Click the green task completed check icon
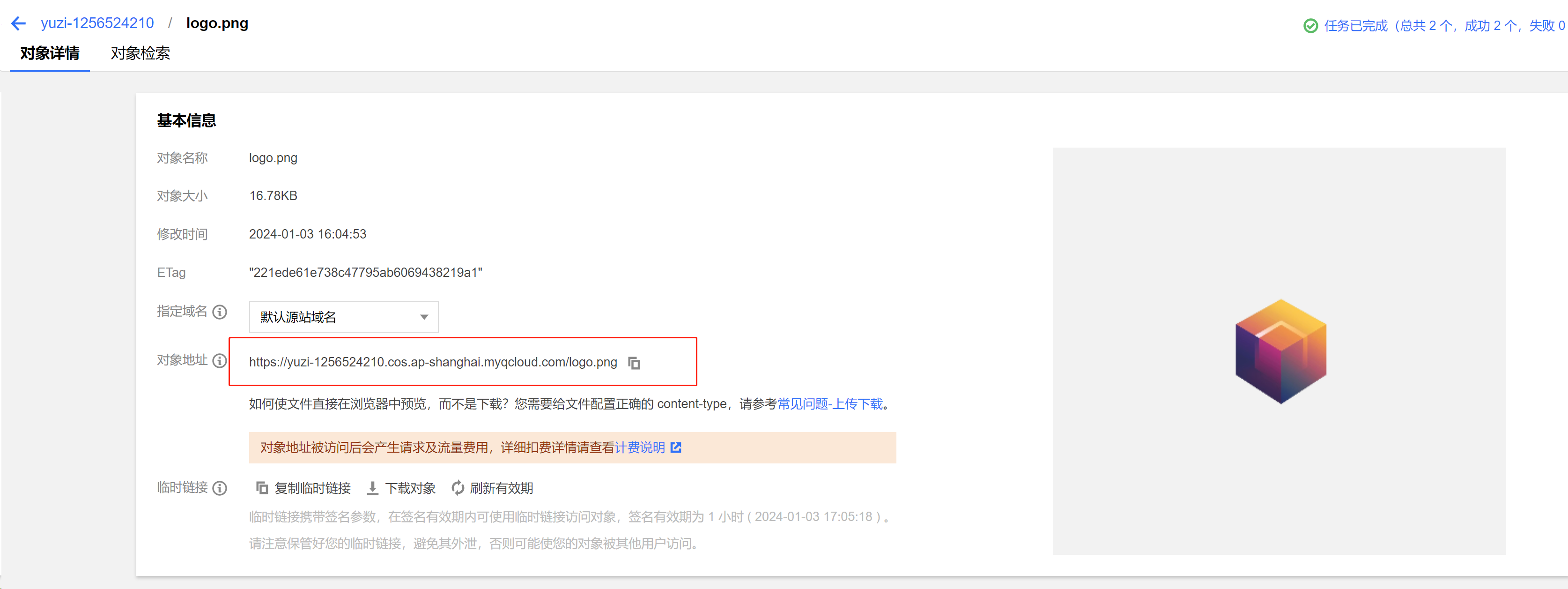 click(1310, 26)
